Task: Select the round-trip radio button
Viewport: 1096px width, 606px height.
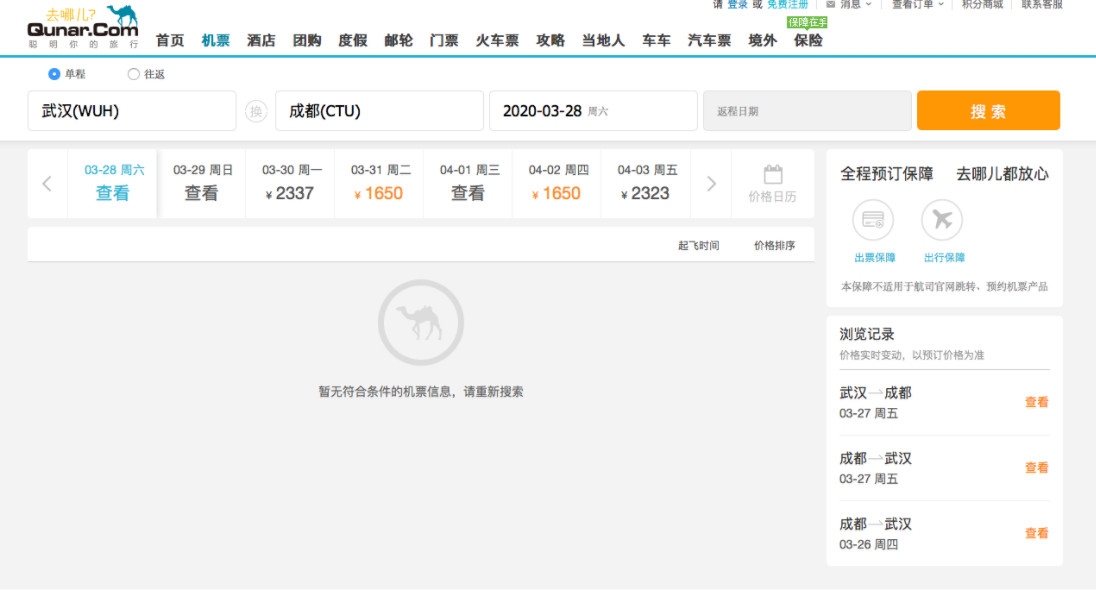Action: (x=134, y=74)
